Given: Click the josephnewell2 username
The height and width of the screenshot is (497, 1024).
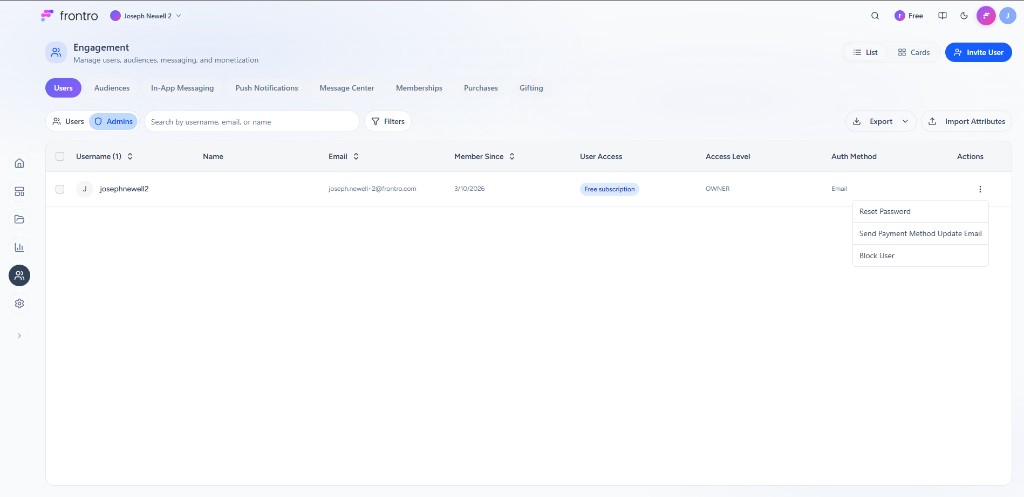Looking at the screenshot, I should click(x=124, y=189).
